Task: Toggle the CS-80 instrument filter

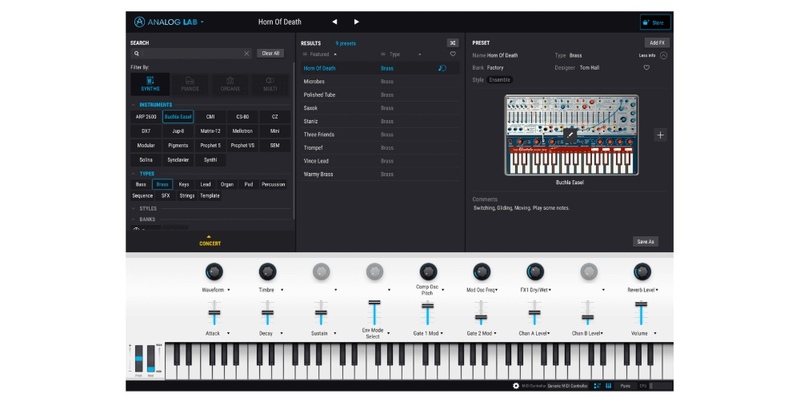Action: (x=242, y=117)
